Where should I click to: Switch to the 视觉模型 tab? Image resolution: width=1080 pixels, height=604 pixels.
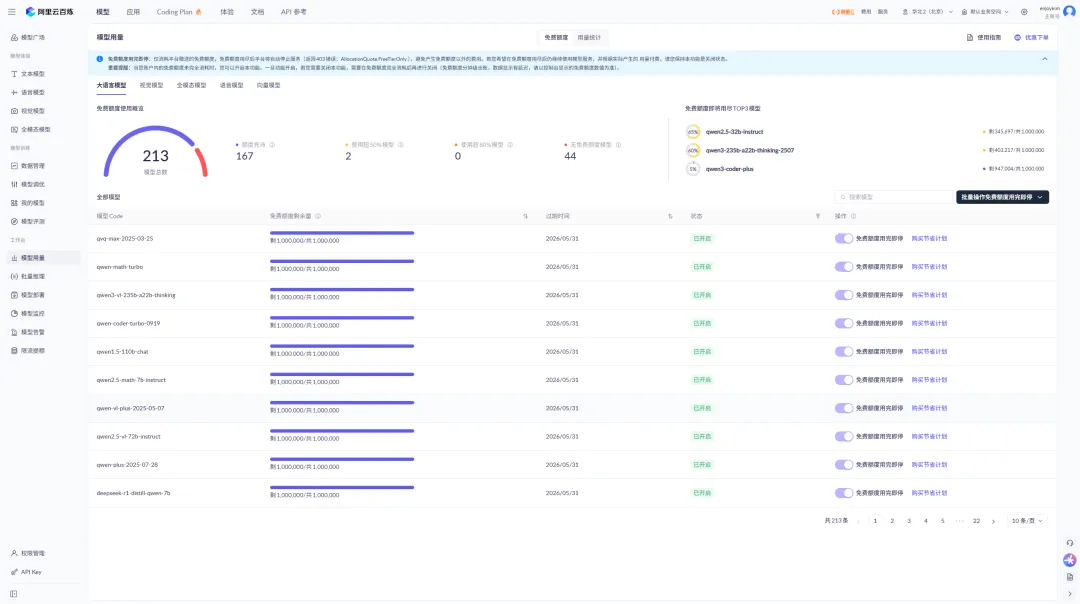[x=152, y=85]
